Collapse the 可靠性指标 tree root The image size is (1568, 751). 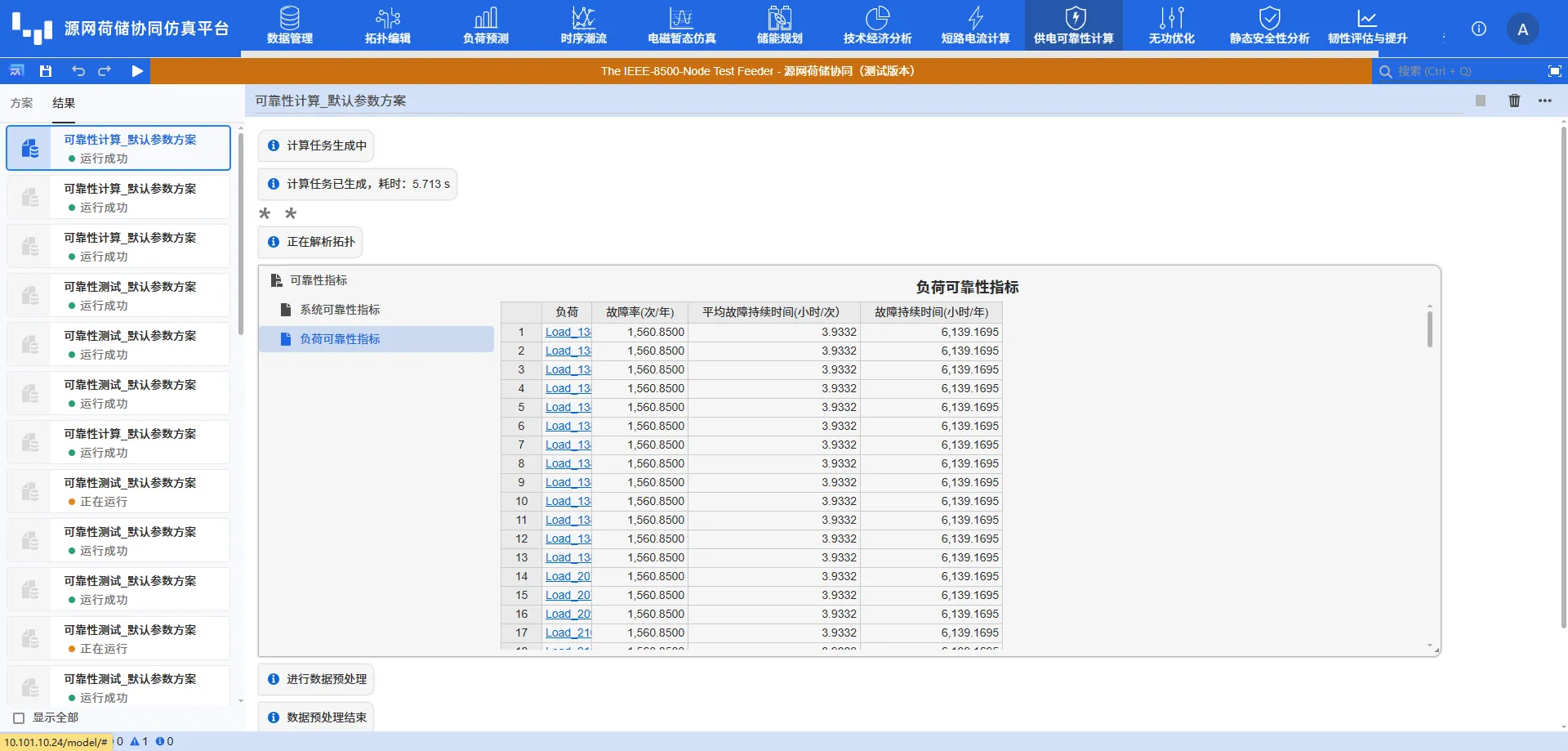click(318, 280)
